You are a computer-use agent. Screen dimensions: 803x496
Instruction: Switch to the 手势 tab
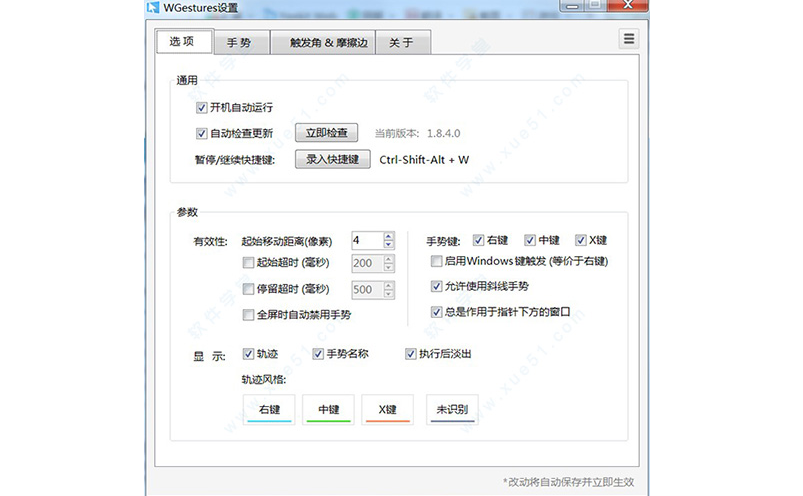pos(241,42)
